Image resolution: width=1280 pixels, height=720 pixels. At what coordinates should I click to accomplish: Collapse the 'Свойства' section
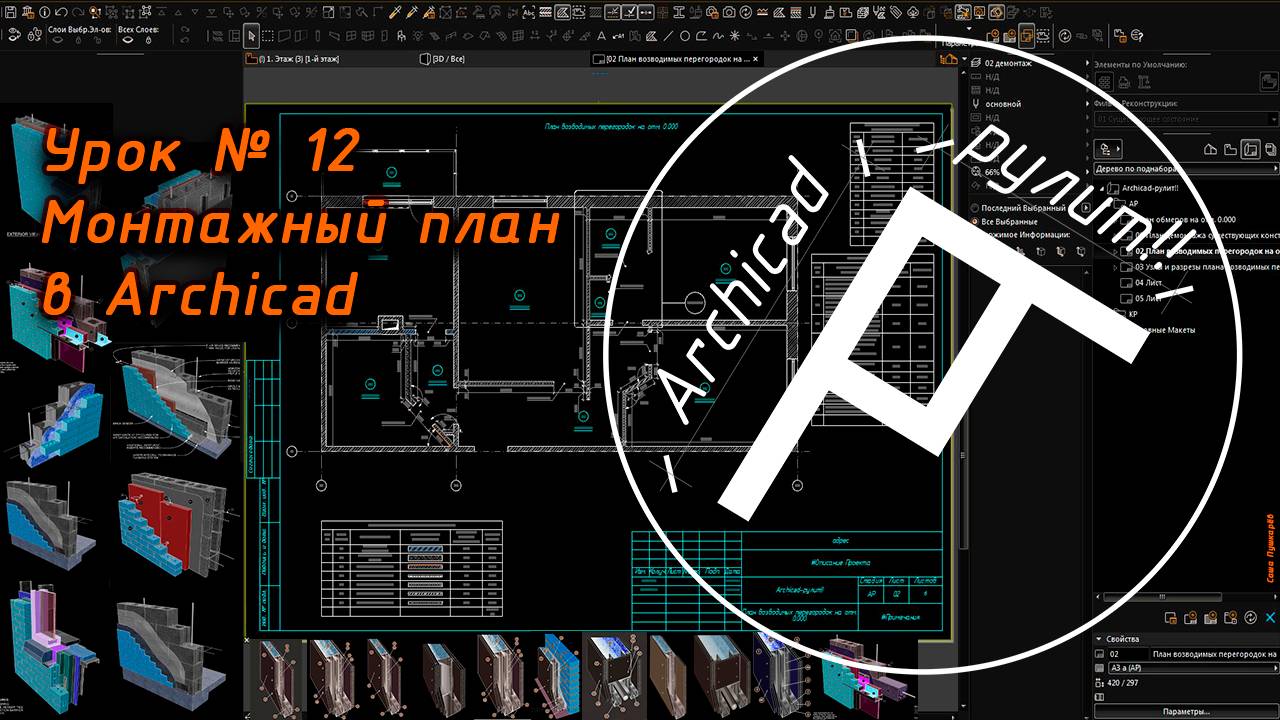(x=1099, y=639)
